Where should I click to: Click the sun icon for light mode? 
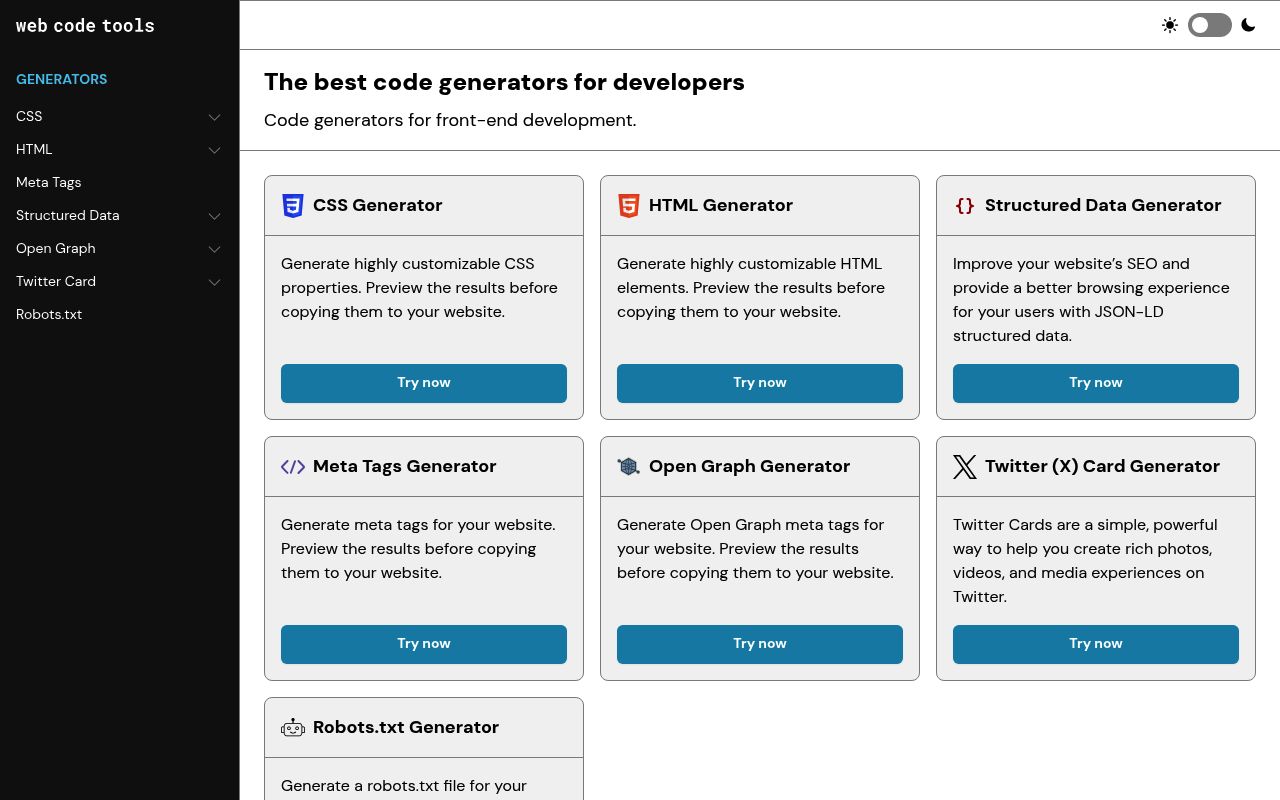point(1170,25)
